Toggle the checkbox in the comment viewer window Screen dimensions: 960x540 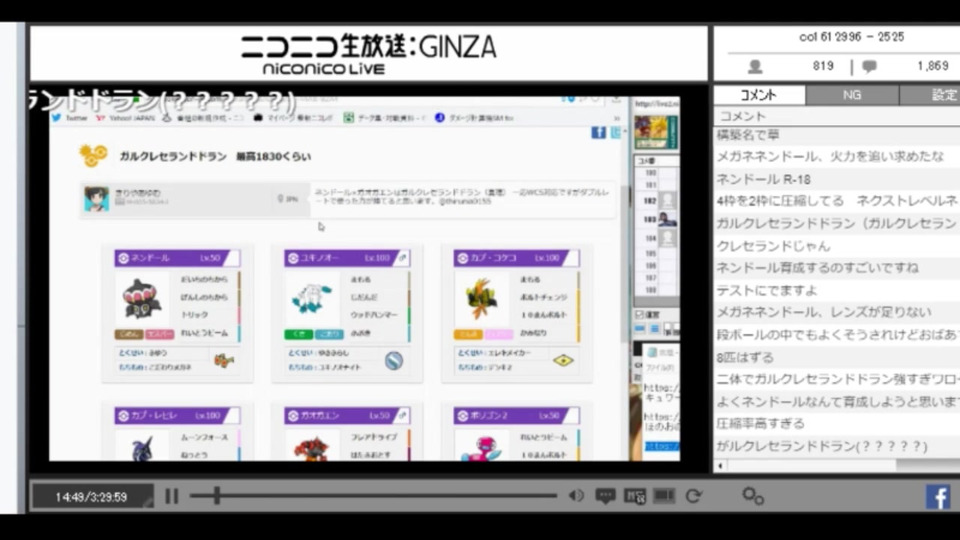click(640, 315)
